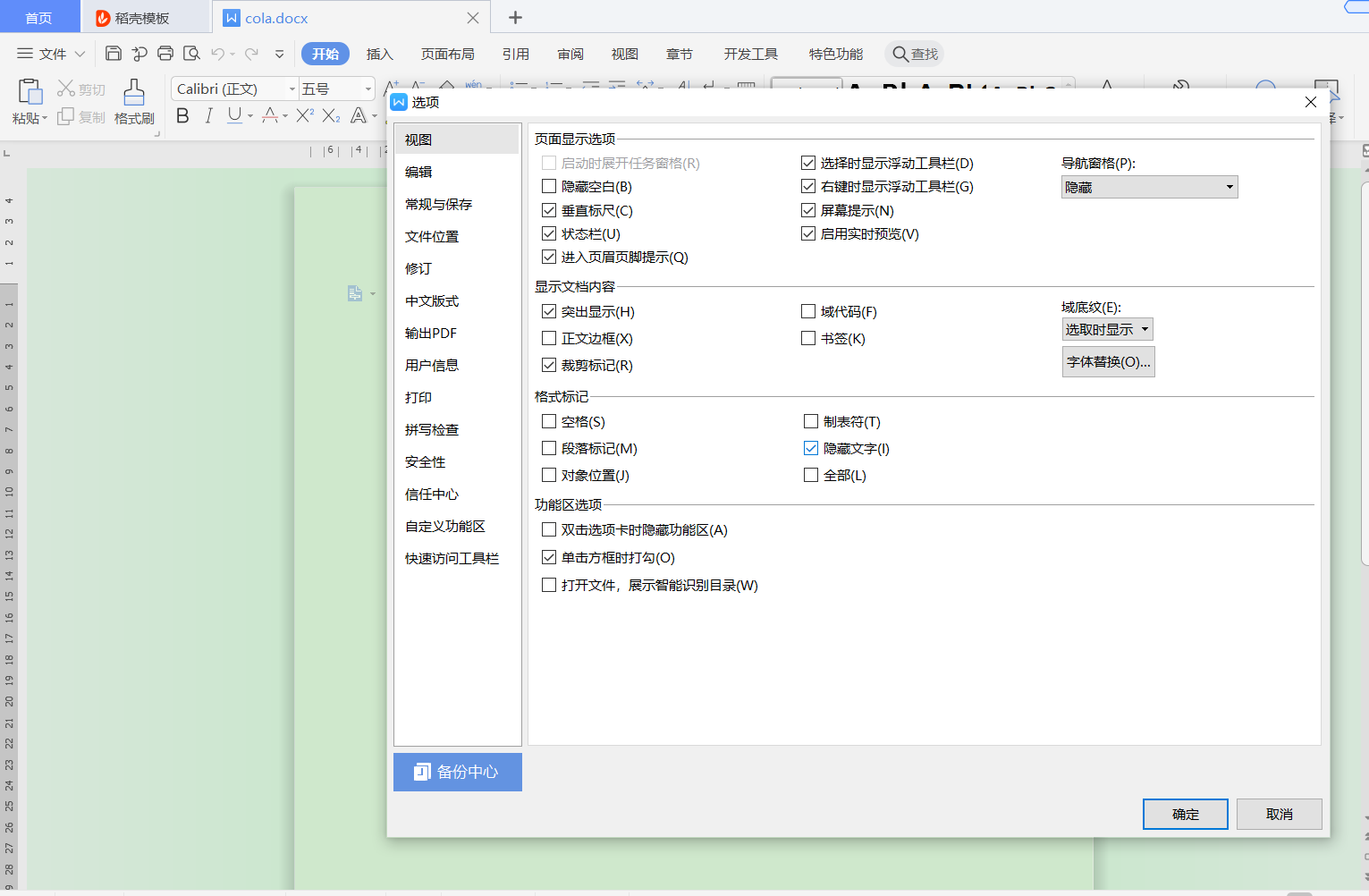Uncheck the 垂直标尺(C) checkbox

549,211
